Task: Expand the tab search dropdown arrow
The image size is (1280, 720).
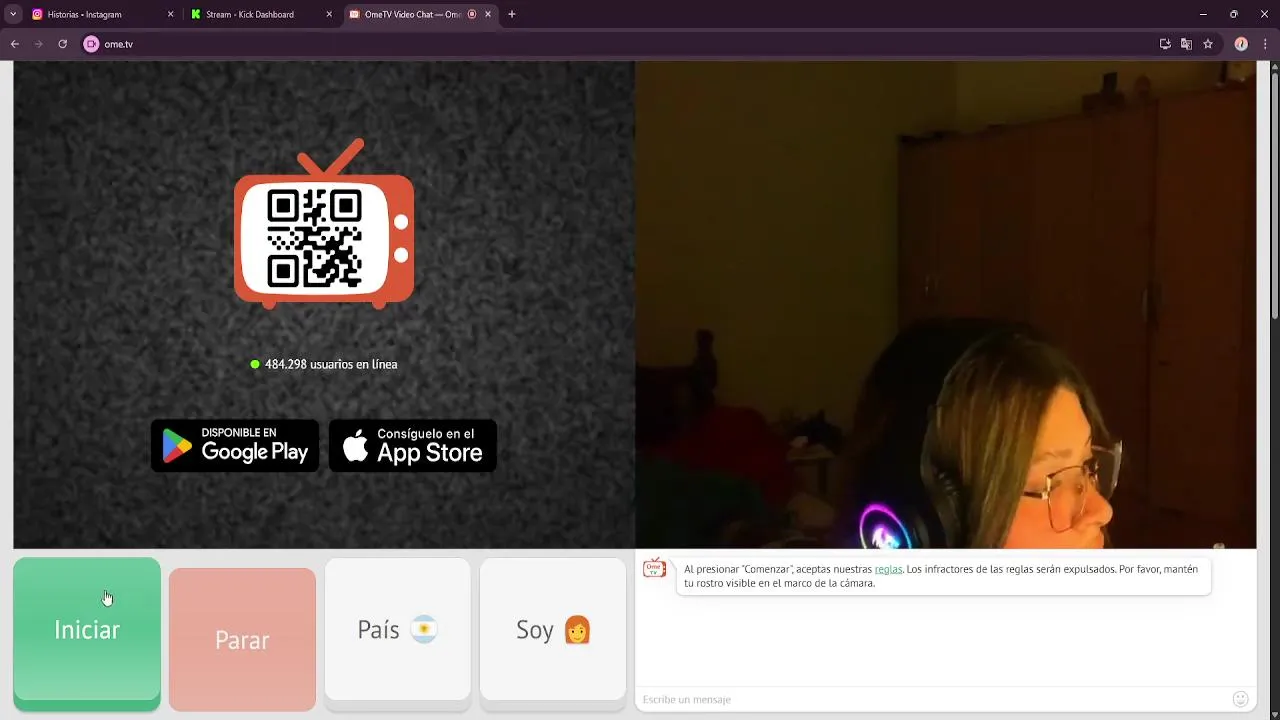Action: (13, 15)
